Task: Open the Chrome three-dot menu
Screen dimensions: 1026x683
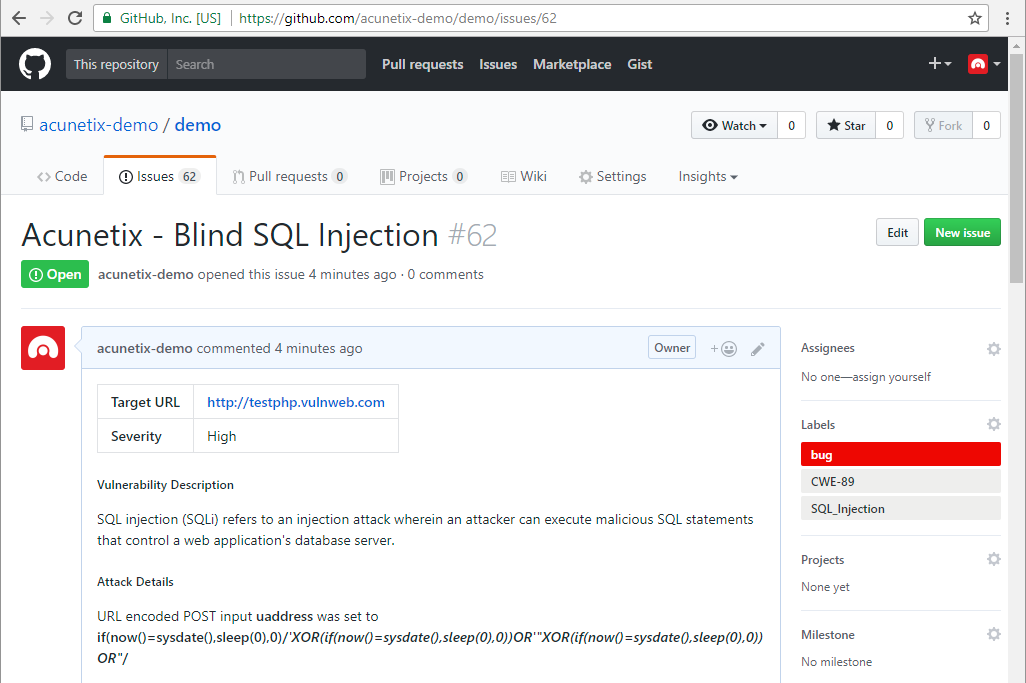Action: 1008,18
